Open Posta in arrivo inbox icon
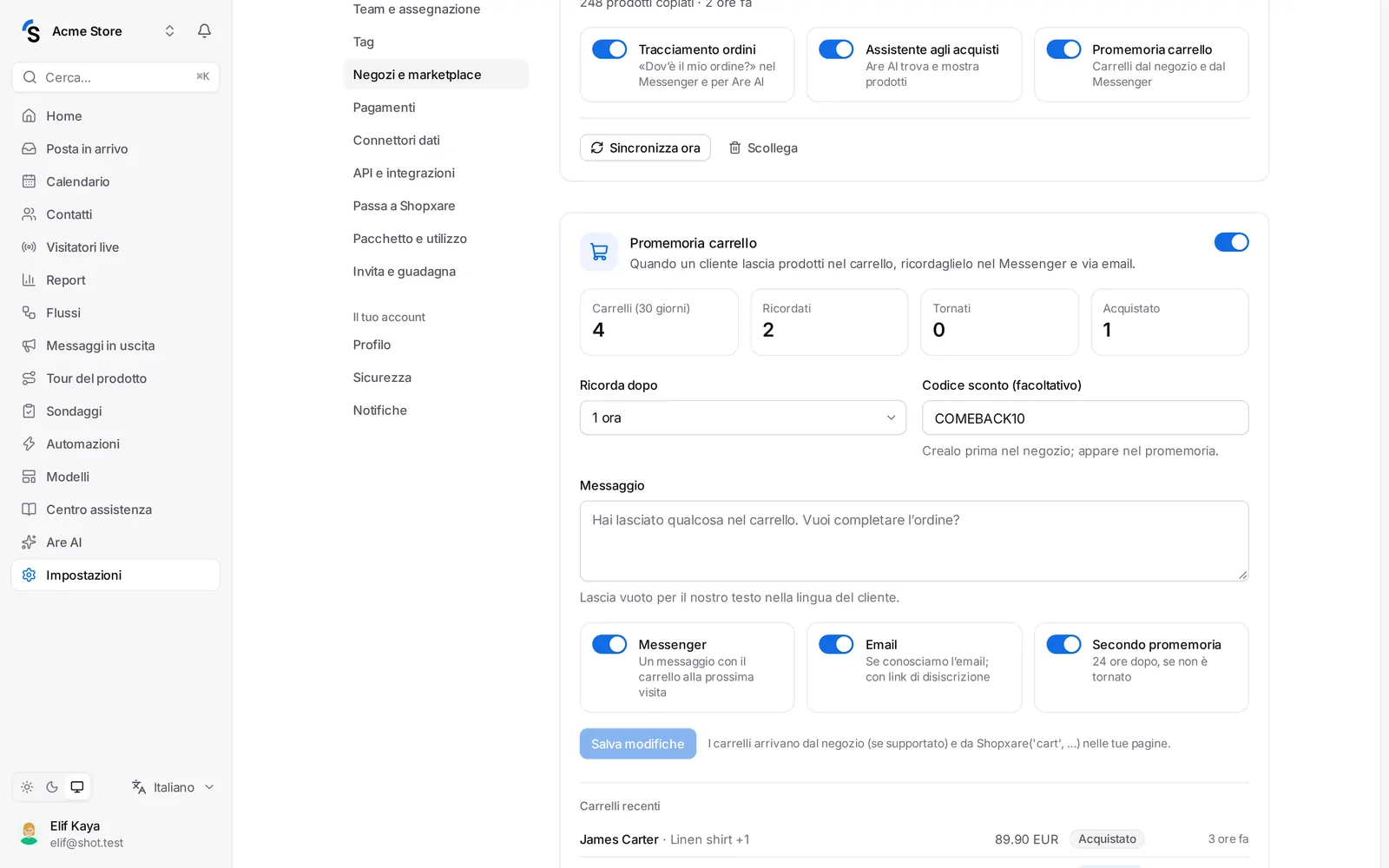The image size is (1389, 868). point(29,149)
